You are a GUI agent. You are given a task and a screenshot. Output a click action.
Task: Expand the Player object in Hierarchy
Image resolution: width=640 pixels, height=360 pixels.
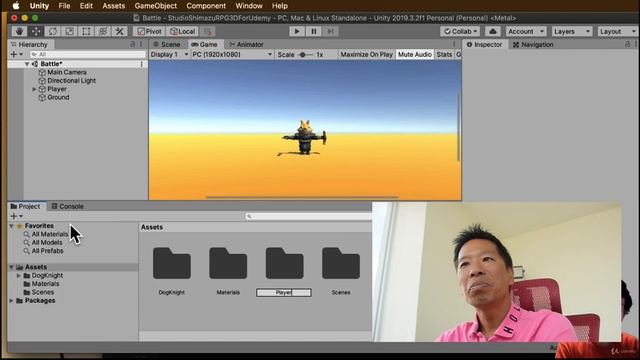[x=34, y=89]
